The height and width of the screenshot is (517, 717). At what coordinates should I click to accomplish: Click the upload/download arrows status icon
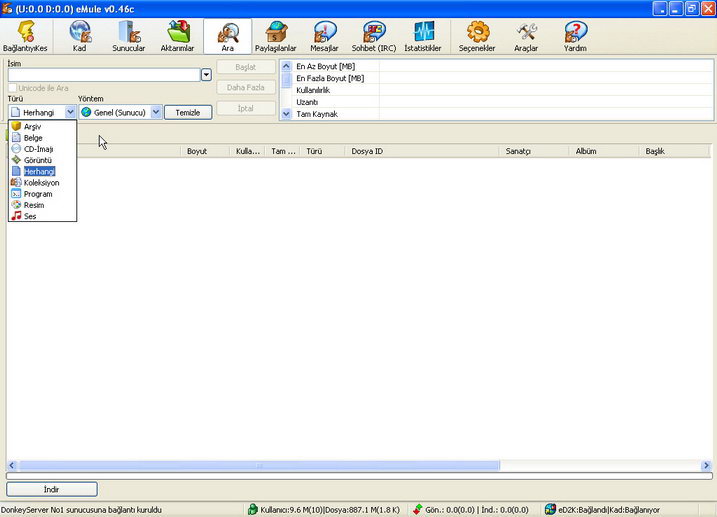(417, 509)
